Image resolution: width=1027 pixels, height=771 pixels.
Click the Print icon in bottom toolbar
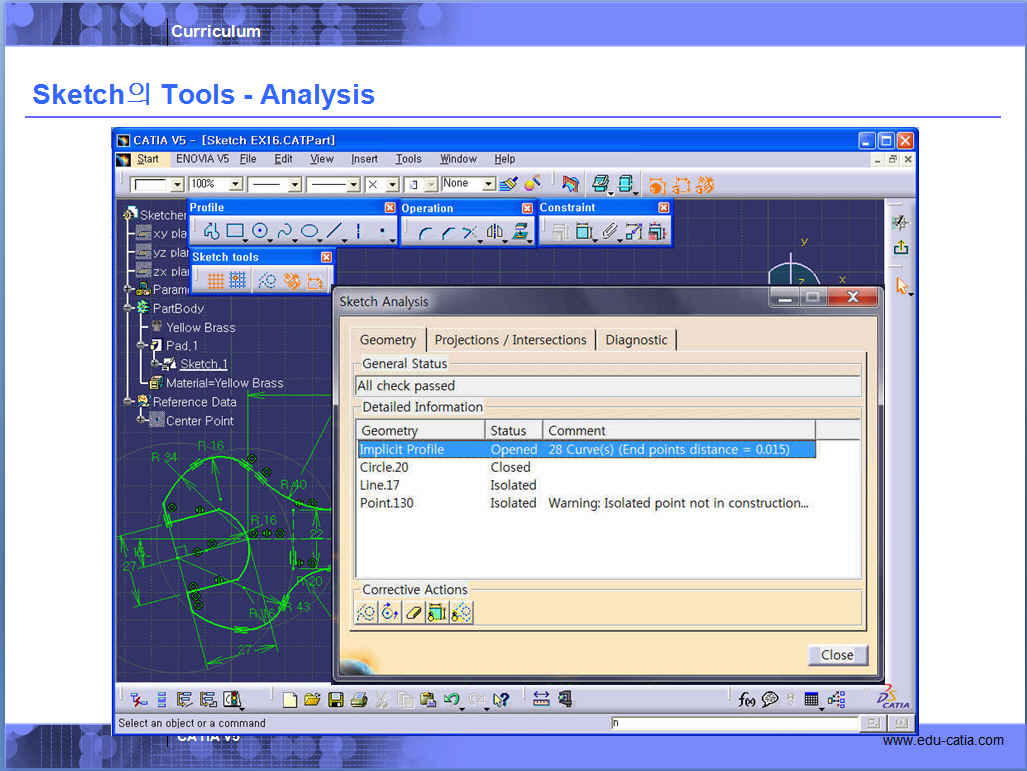(x=358, y=700)
